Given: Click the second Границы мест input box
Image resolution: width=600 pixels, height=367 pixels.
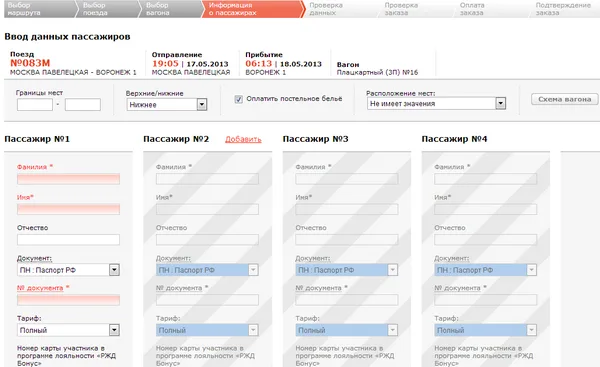Looking at the screenshot, I should tap(83, 104).
